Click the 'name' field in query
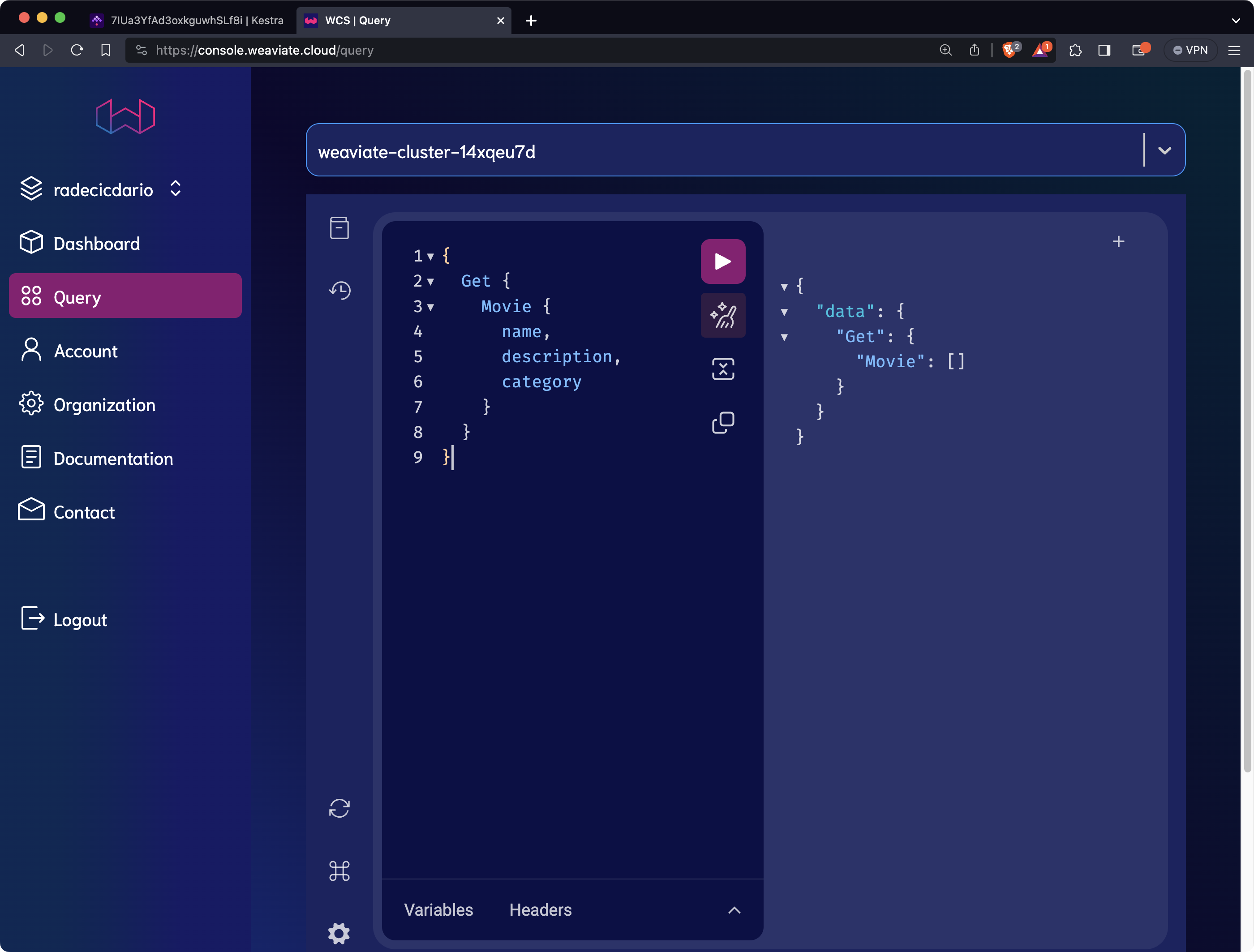 [522, 331]
